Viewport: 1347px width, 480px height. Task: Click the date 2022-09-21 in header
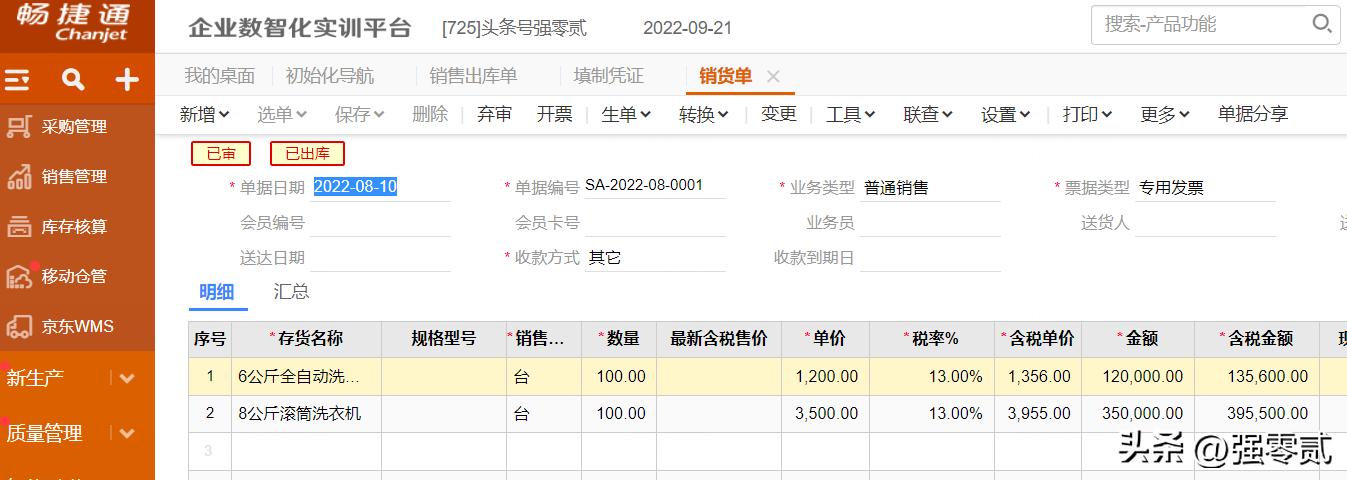pyautogui.click(x=687, y=28)
